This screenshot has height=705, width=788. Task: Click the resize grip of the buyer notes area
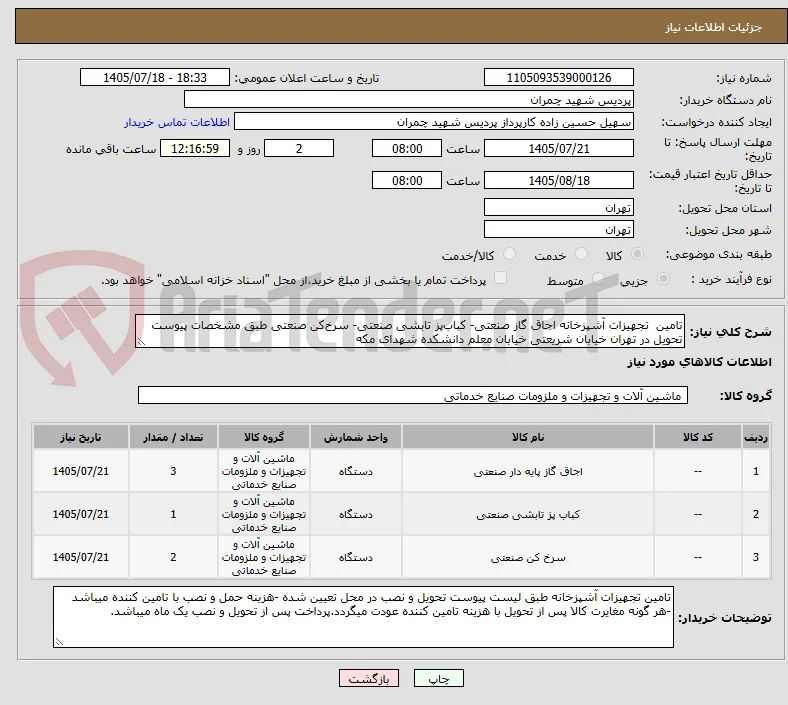pos(59,642)
